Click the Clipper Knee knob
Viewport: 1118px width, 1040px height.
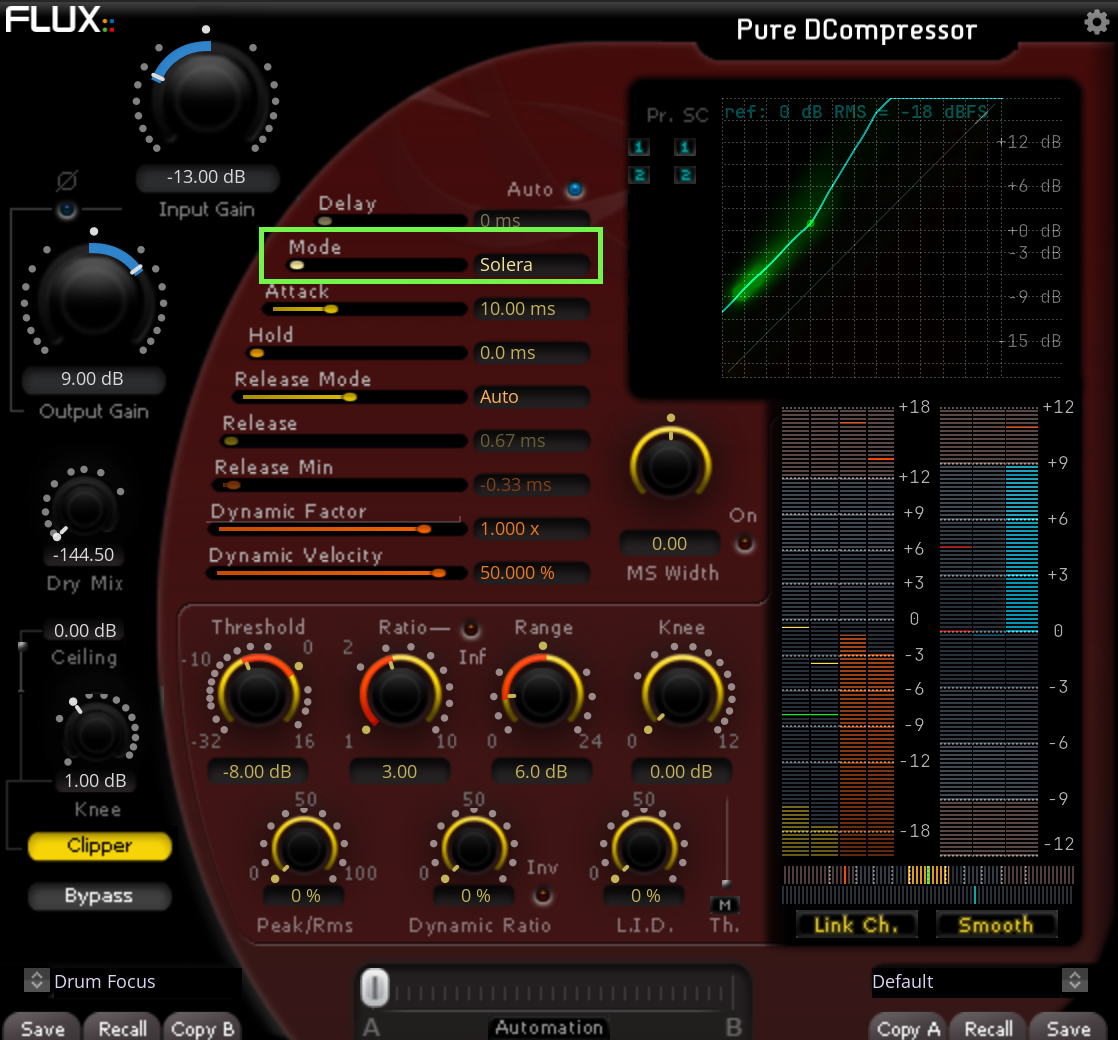(97, 734)
